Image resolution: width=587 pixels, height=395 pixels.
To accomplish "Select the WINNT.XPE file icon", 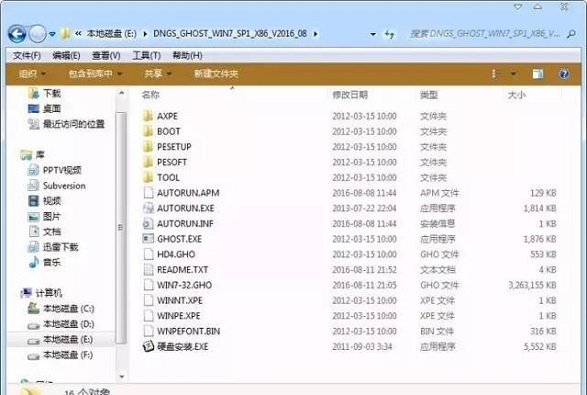I will pyautogui.click(x=149, y=300).
